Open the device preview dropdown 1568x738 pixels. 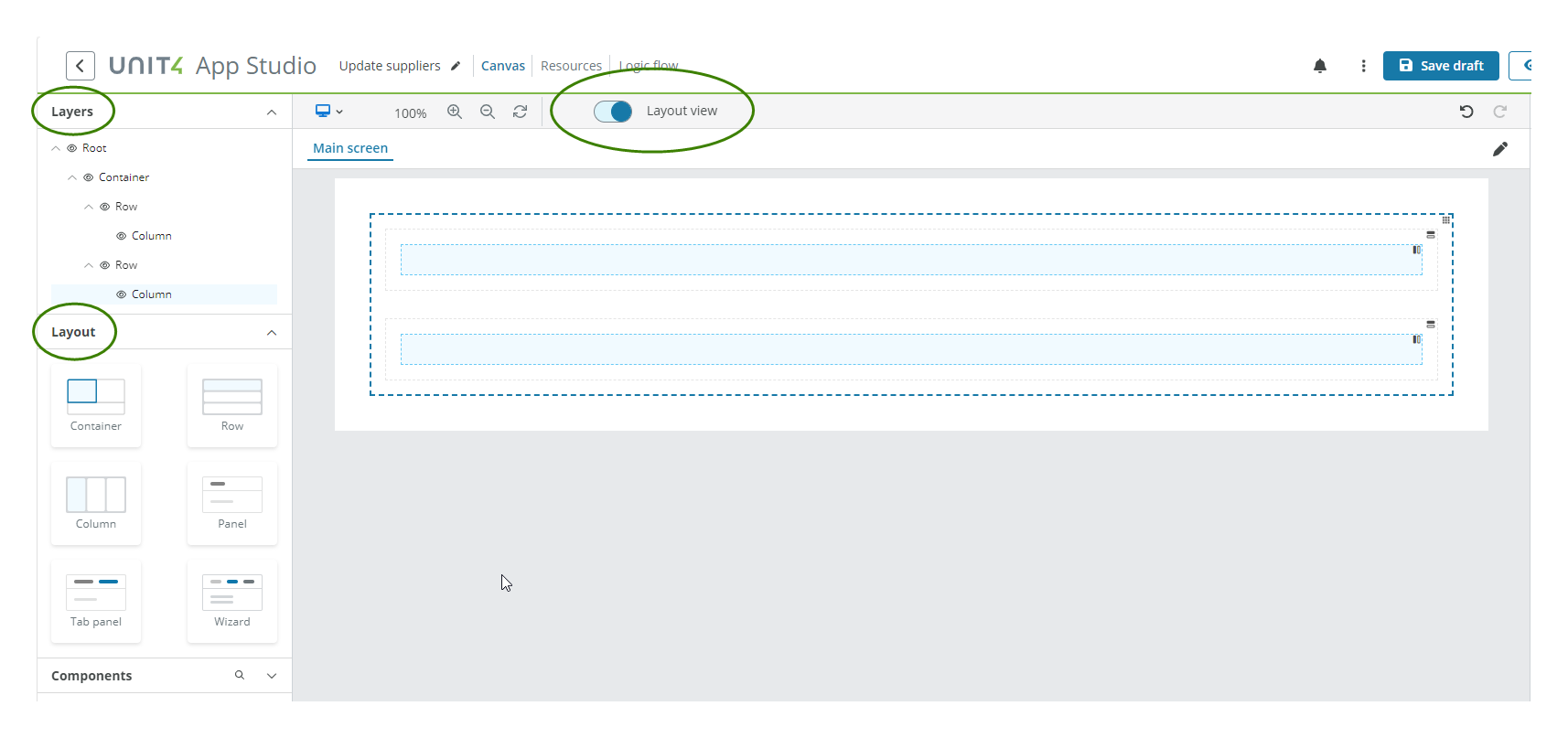click(329, 112)
